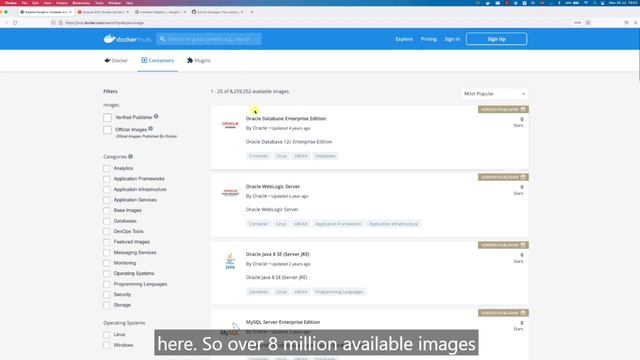This screenshot has width=640, height=360.
Task: Filter by Windows operating system
Action: click(x=107, y=345)
